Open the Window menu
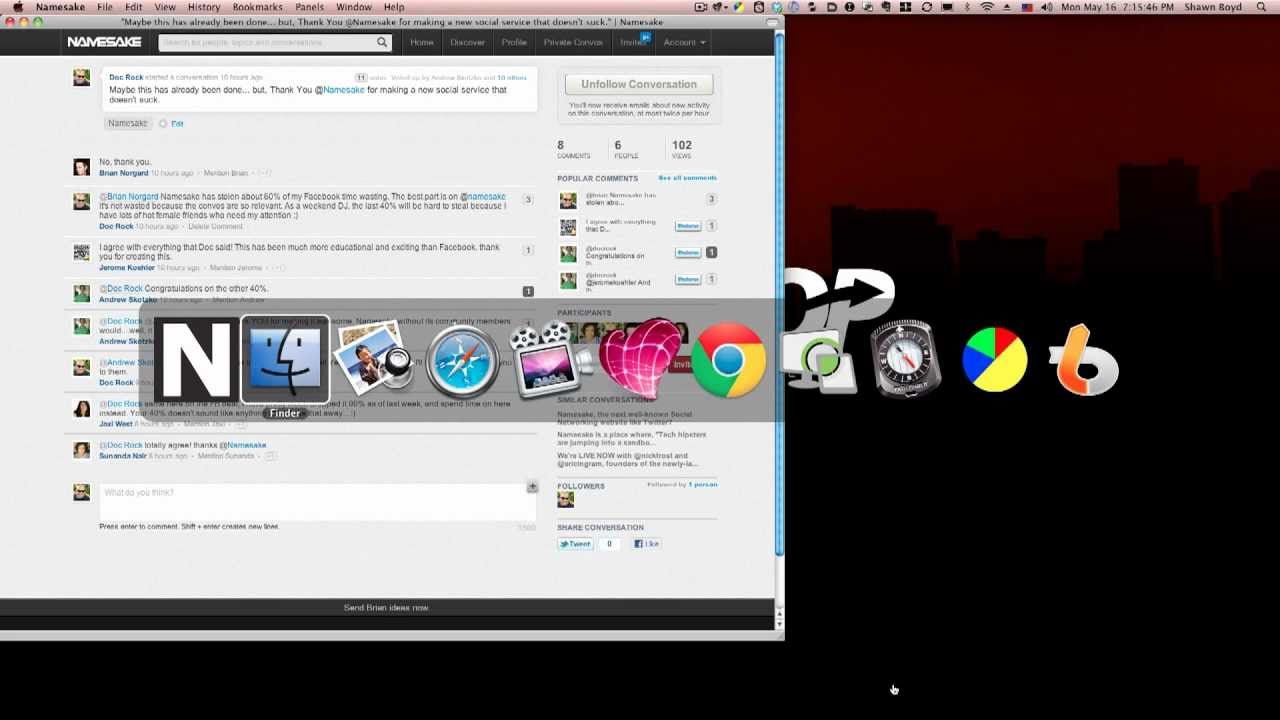The width and height of the screenshot is (1280, 720). (x=353, y=7)
